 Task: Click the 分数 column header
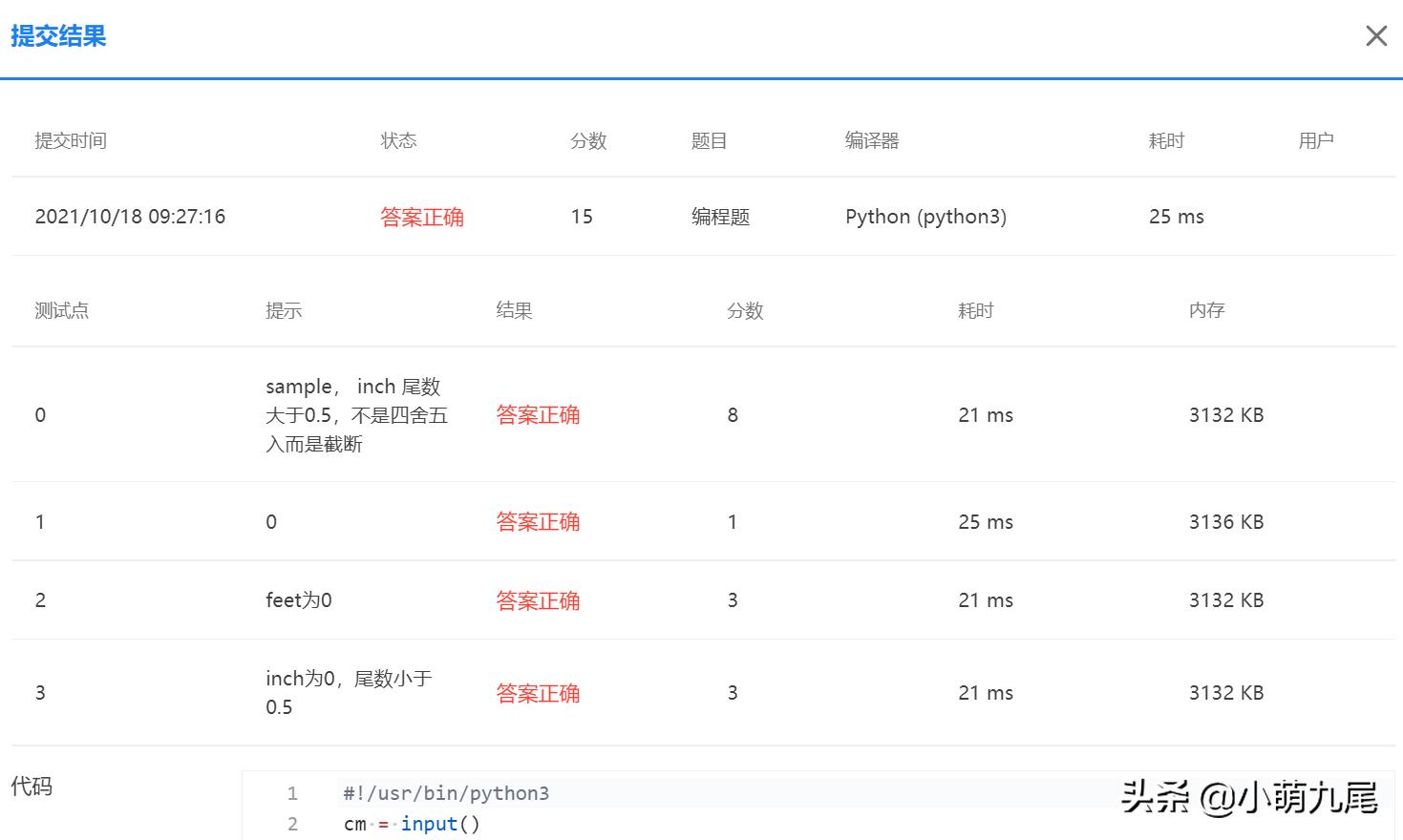[x=588, y=140]
